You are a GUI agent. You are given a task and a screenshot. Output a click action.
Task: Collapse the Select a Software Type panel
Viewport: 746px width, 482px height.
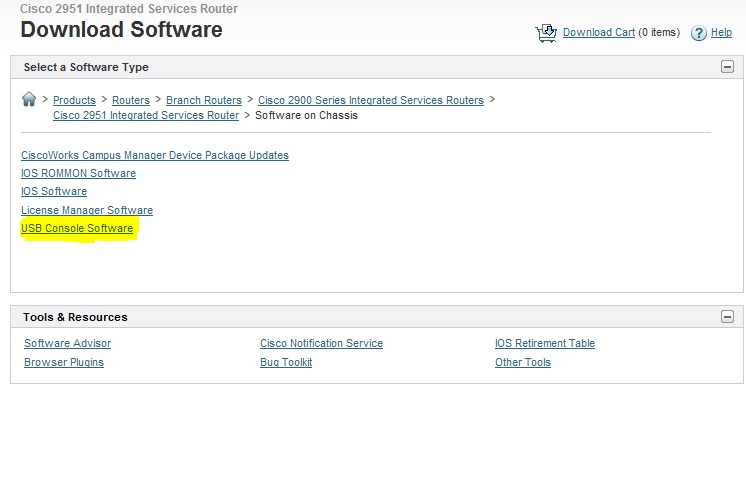[727, 67]
